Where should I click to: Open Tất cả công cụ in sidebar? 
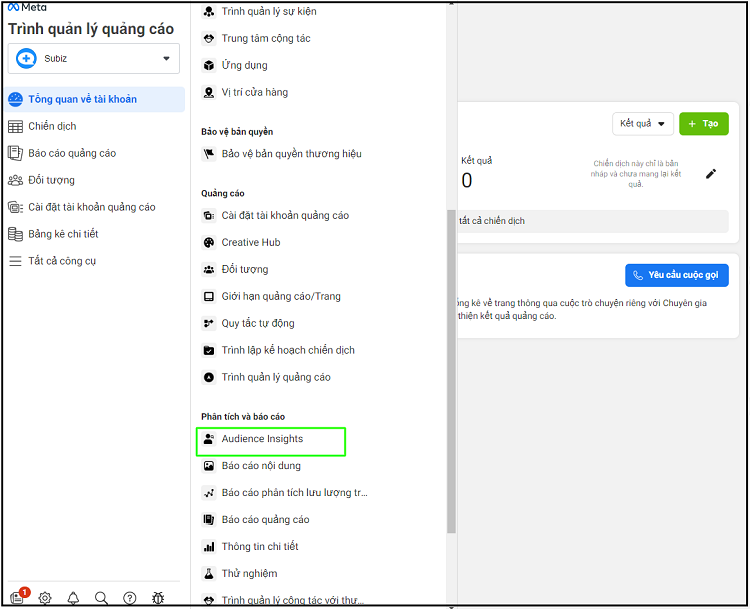62,261
